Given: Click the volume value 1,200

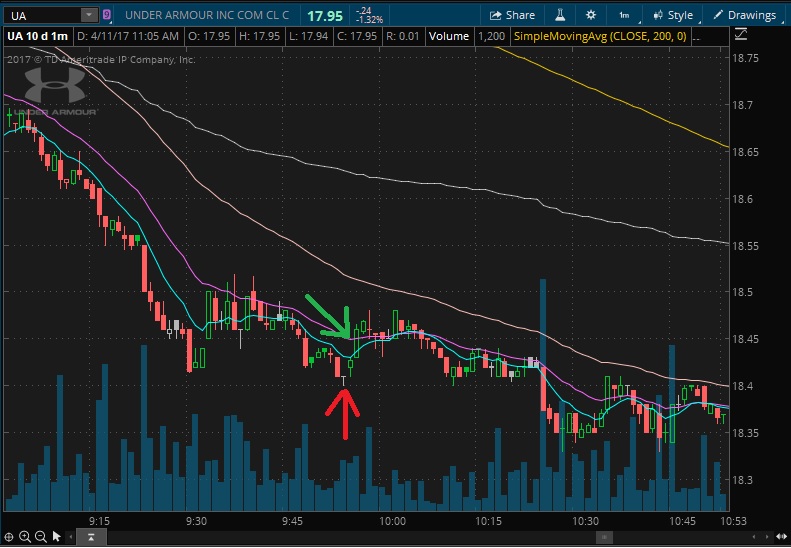Looking at the screenshot, I should click(491, 36).
